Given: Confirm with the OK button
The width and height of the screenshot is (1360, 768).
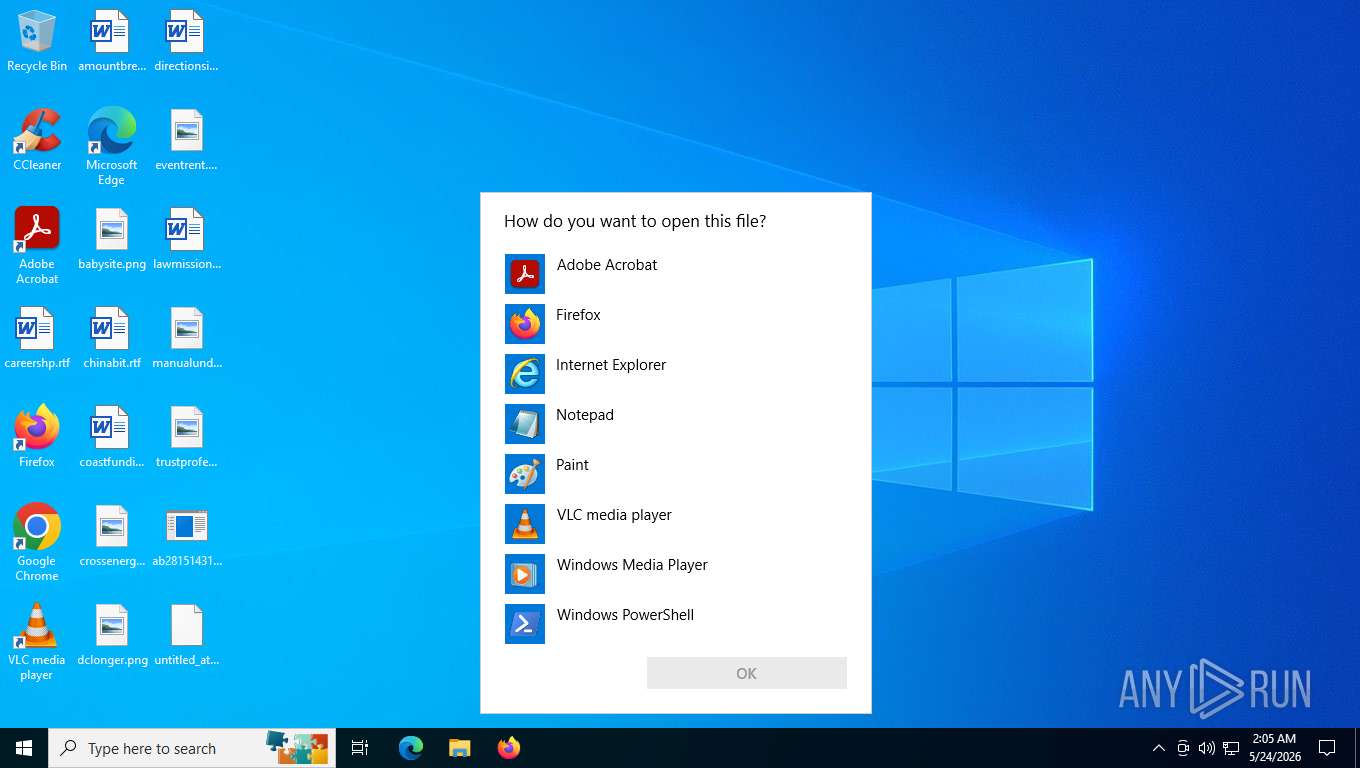Looking at the screenshot, I should (x=747, y=673).
